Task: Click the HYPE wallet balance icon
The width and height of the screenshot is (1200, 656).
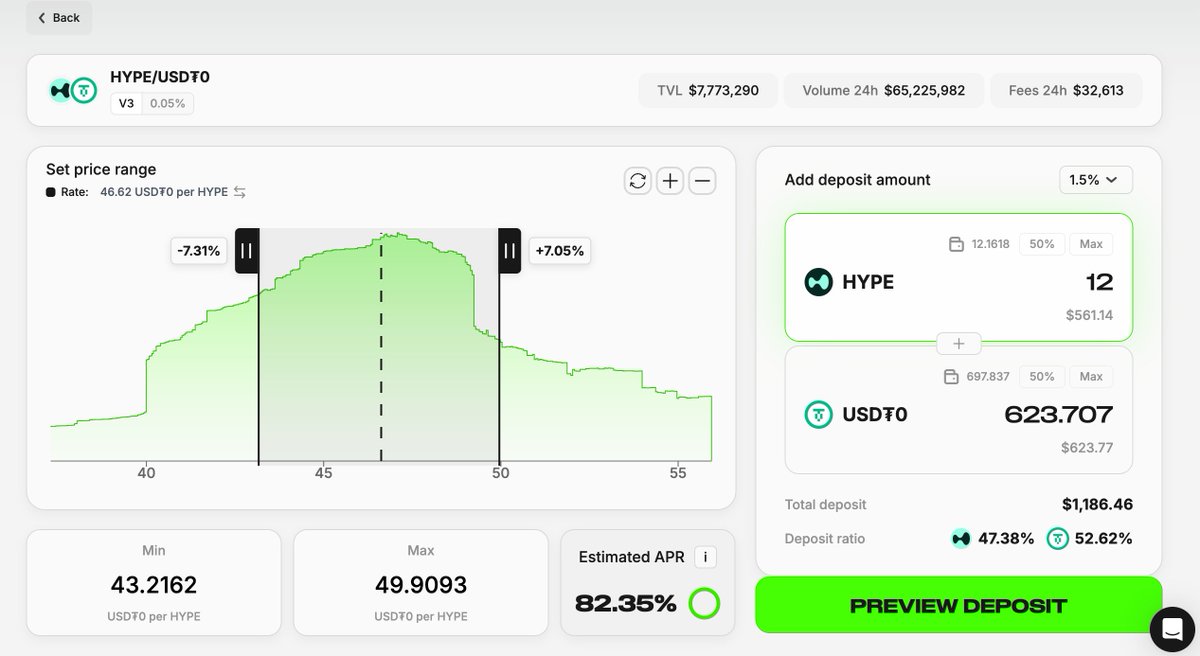Action: (x=956, y=244)
